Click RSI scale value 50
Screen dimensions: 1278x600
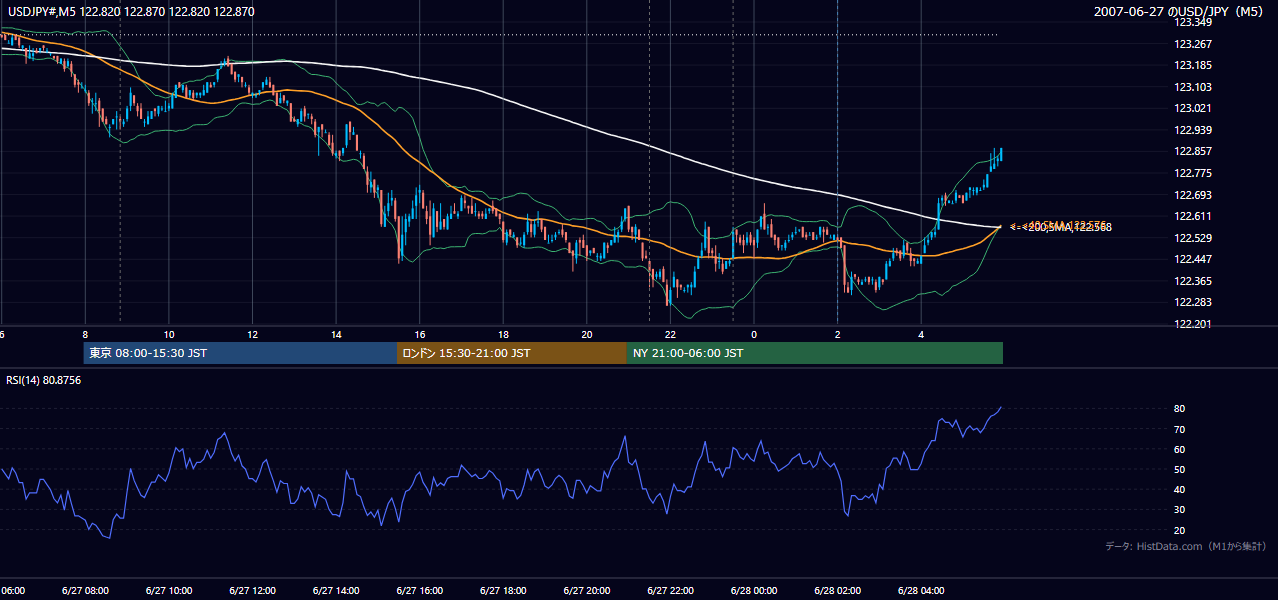coord(1180,469)
